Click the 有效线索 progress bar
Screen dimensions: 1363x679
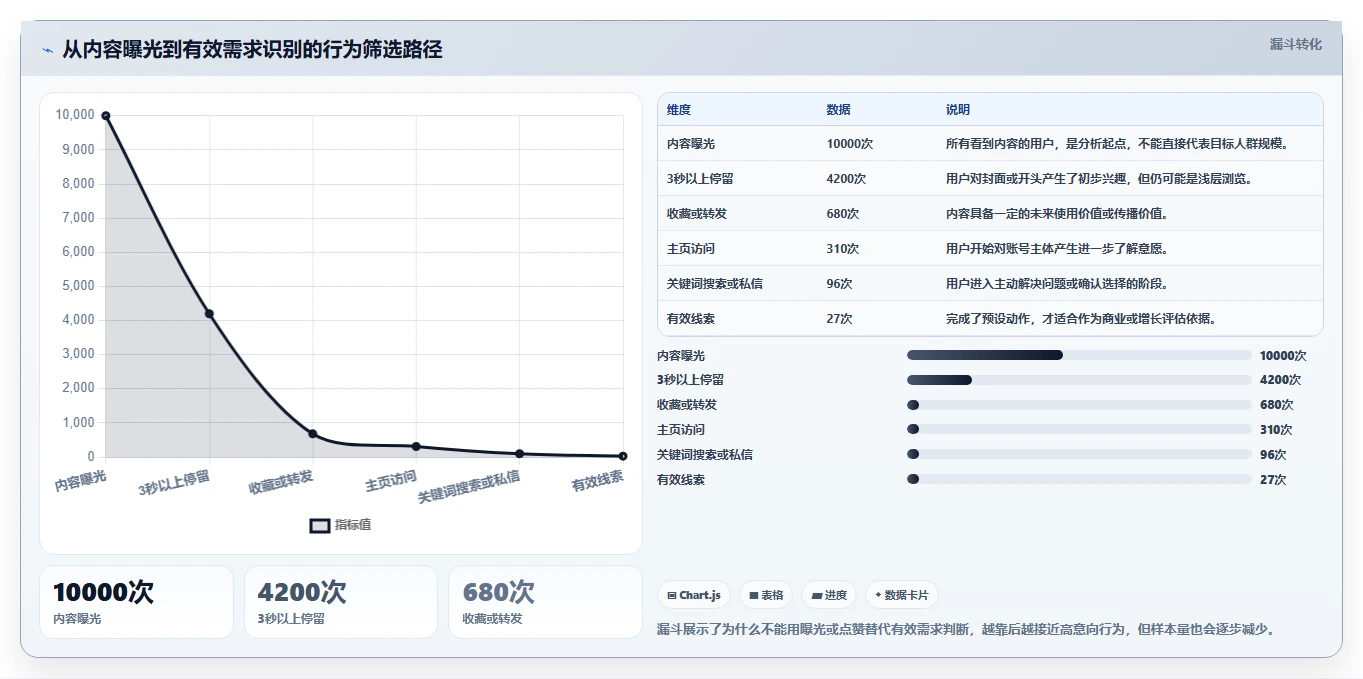click(x=1079, y=479)
